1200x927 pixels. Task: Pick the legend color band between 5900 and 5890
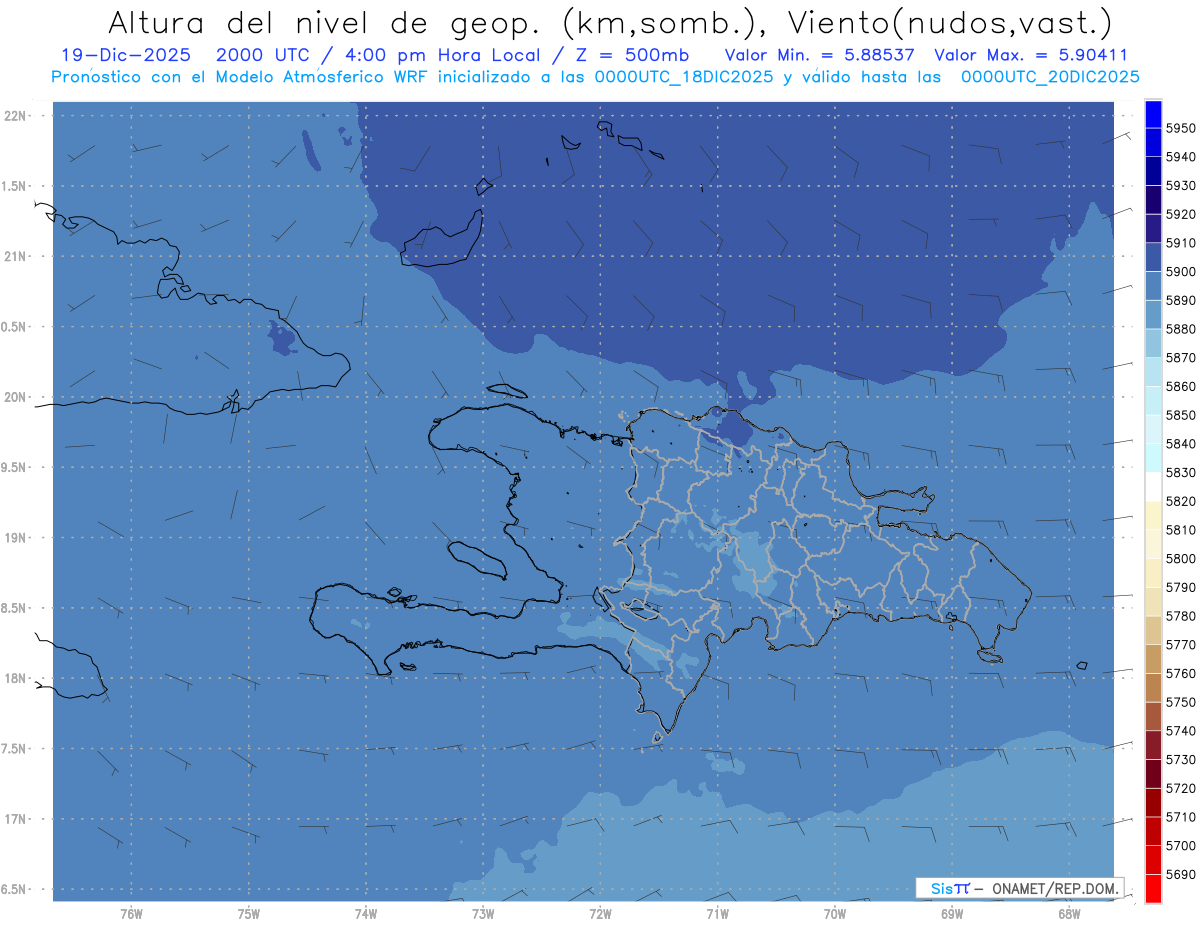pyautogui.click(x=1152, y=286)
